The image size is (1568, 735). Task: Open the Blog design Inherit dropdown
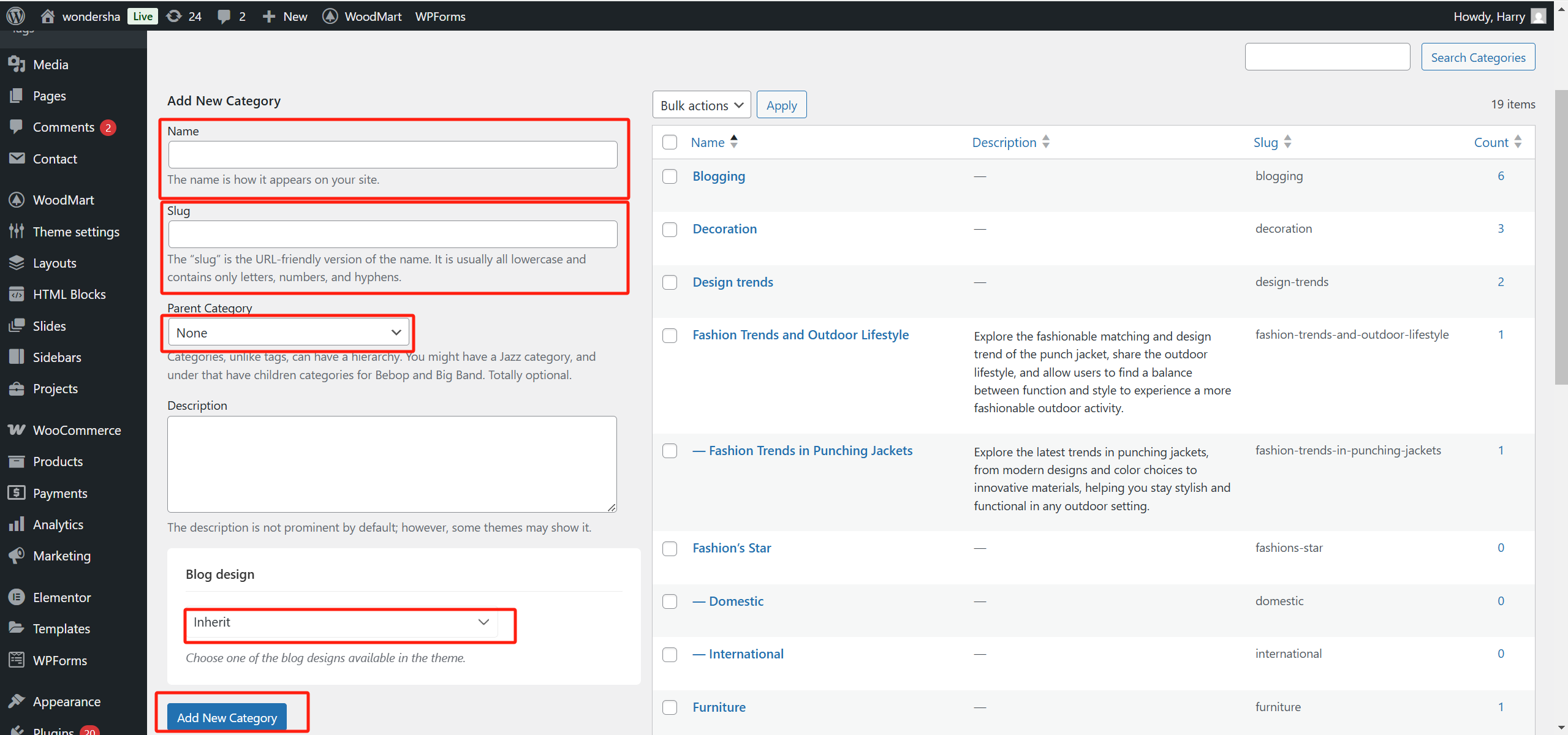coord(341,622)
